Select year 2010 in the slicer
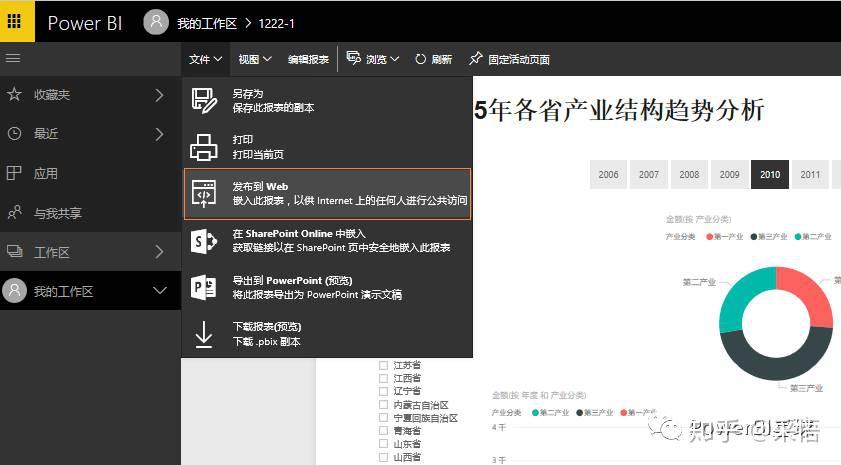 point(770,174)
